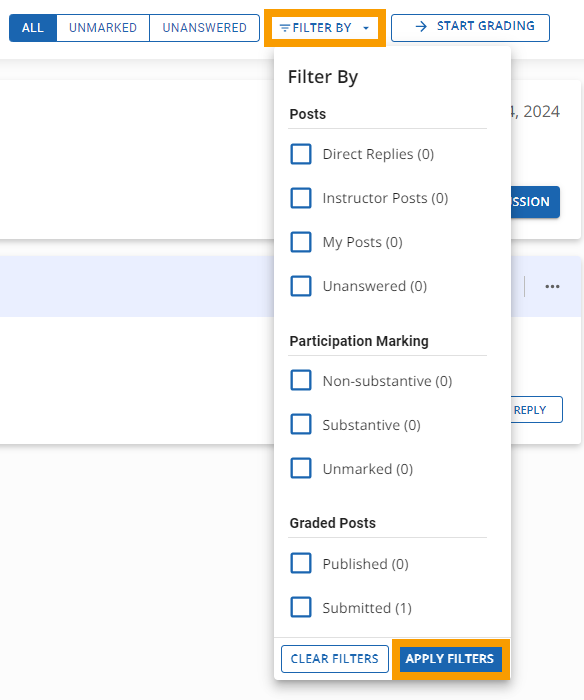Click the Clear Filters button
The image size is (584, 700).
coord(335,659)
